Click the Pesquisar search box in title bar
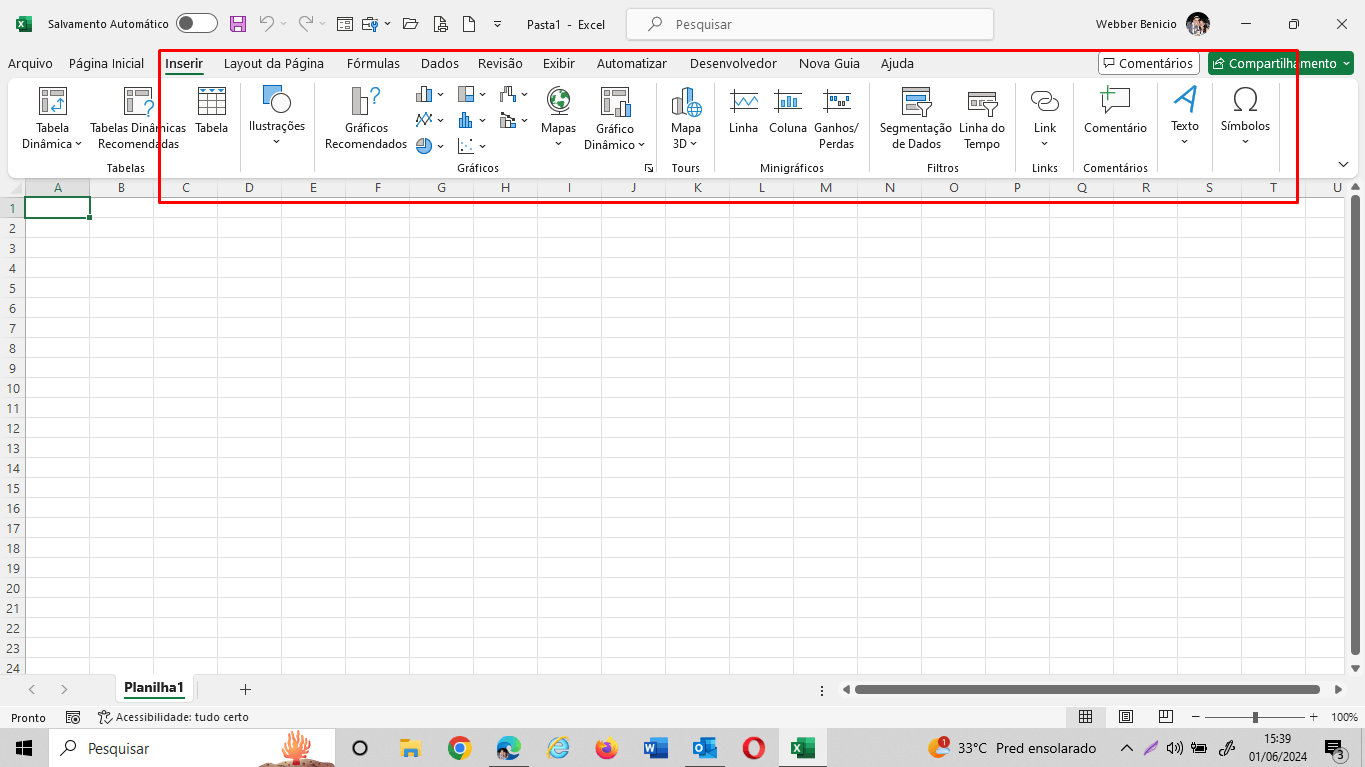The image size is (1365, 767). [810, 24]
